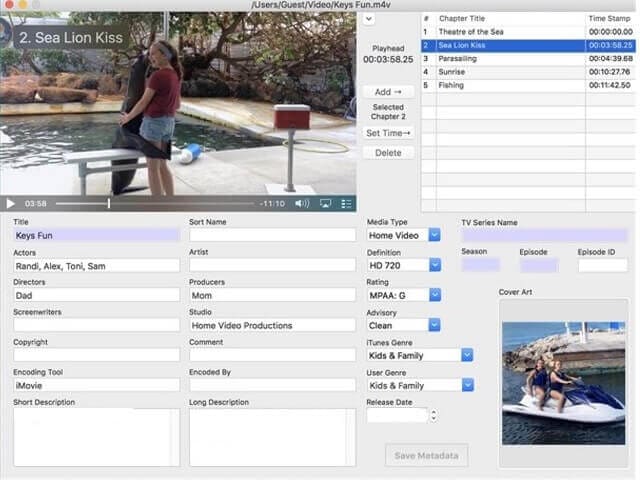Click the Playhead time 00:03:58.25
Screen dimensions: 640x482
(x=388, y=60)
